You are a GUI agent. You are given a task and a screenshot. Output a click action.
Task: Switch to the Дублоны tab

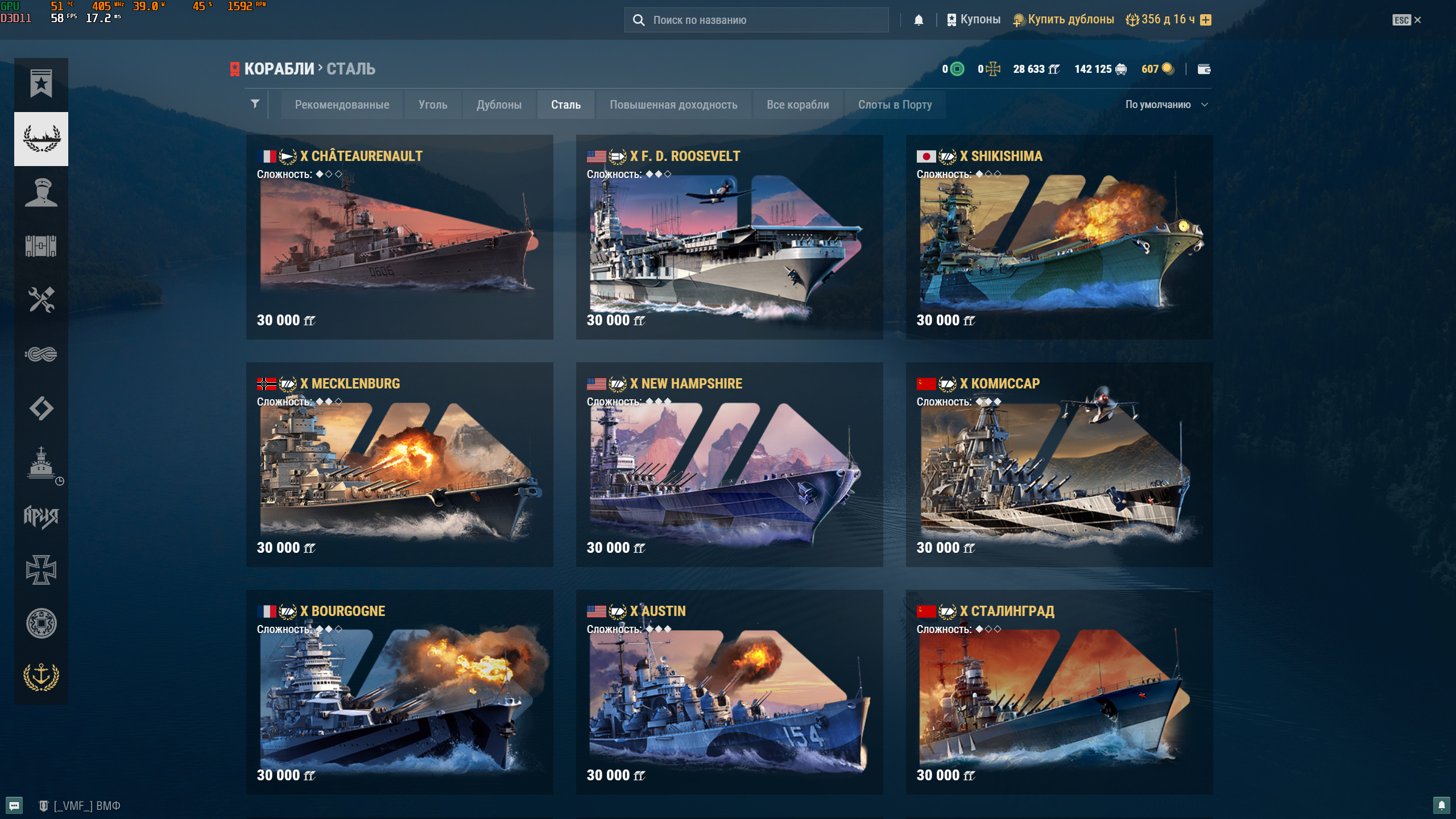tap(499, 105)
